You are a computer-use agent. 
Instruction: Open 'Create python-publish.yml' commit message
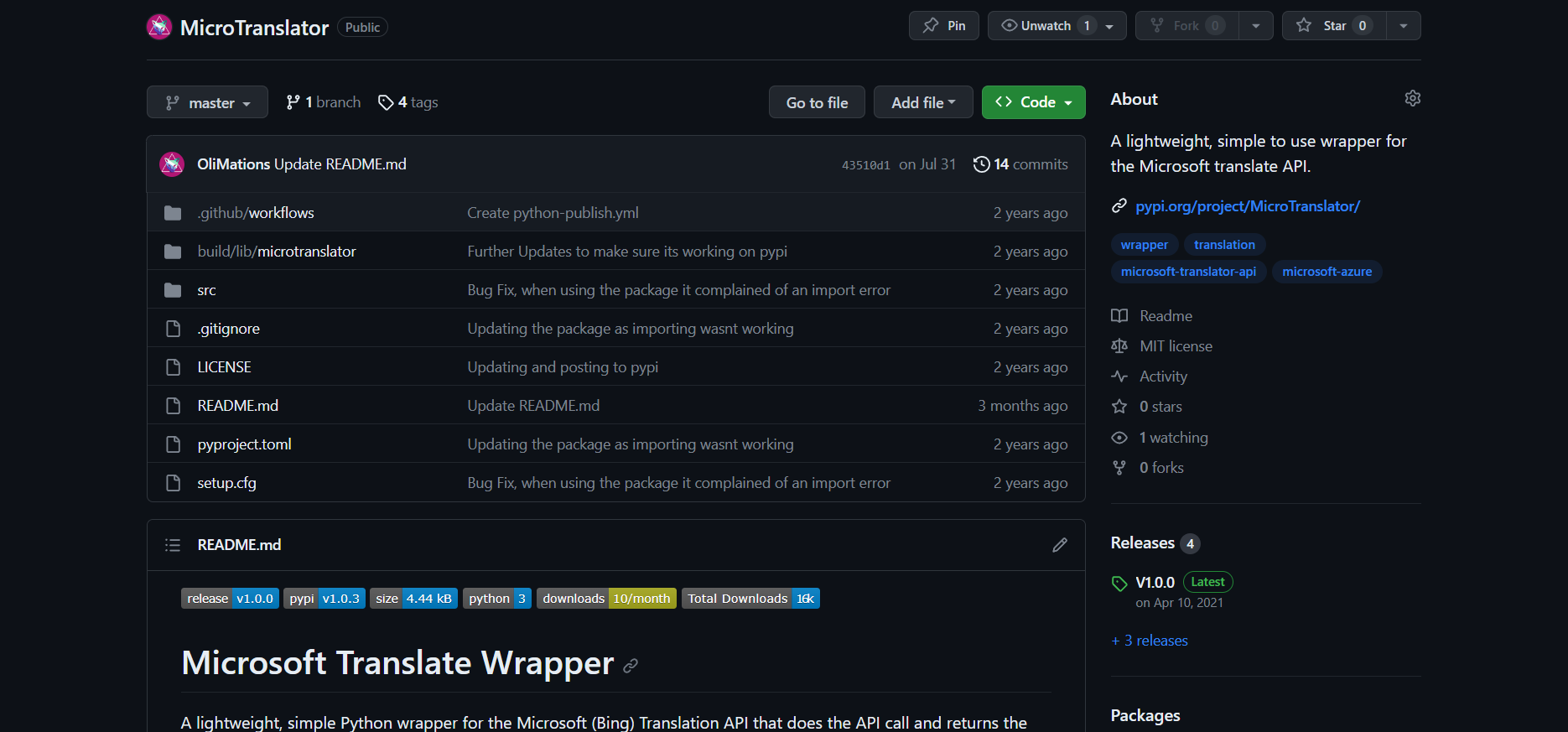[553, 213]
